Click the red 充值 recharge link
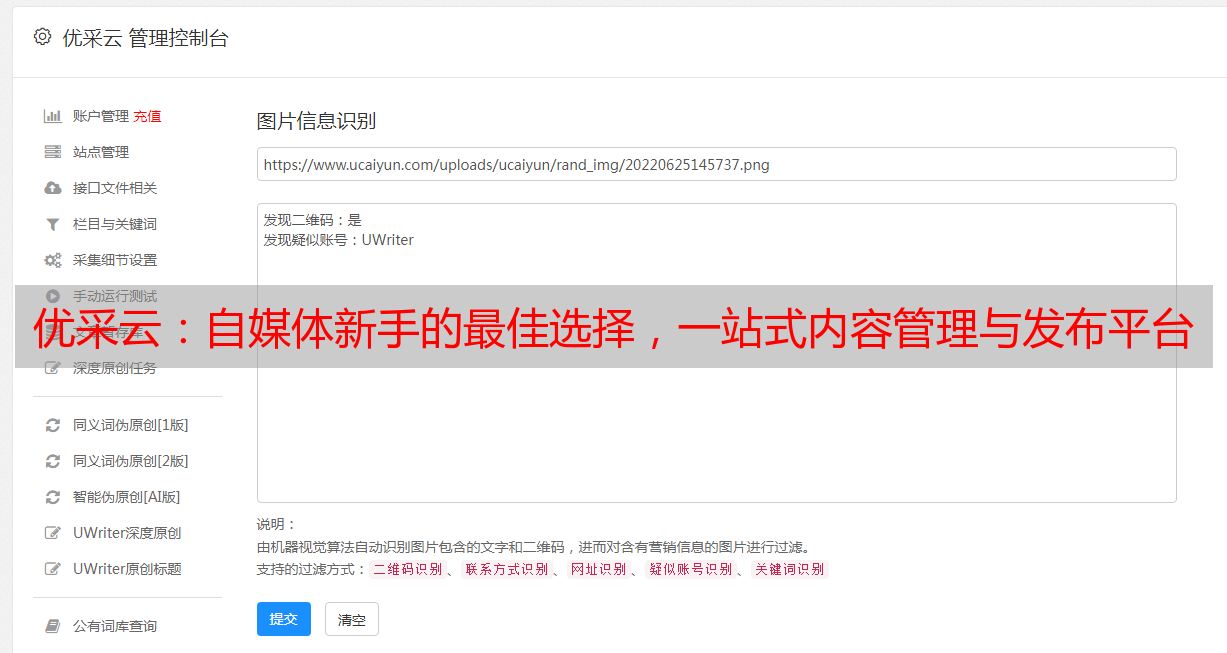Image resolution: width=1227 pixels, height=653 pixels. (147, 116)
